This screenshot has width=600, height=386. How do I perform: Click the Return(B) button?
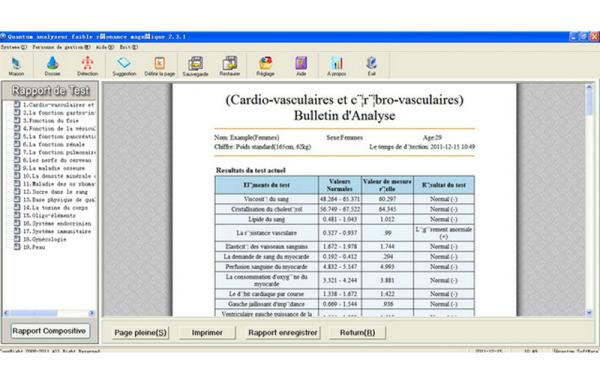pos(357,332)
